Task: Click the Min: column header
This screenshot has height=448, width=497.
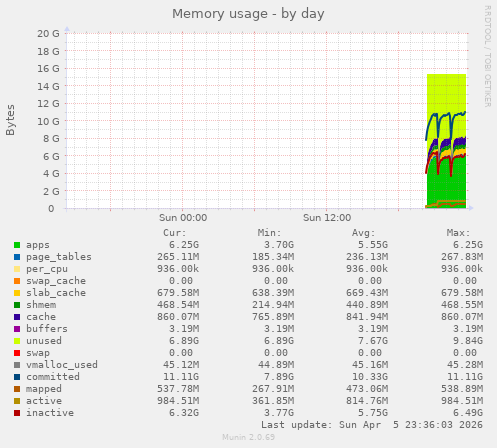Action: click(269, 233)
